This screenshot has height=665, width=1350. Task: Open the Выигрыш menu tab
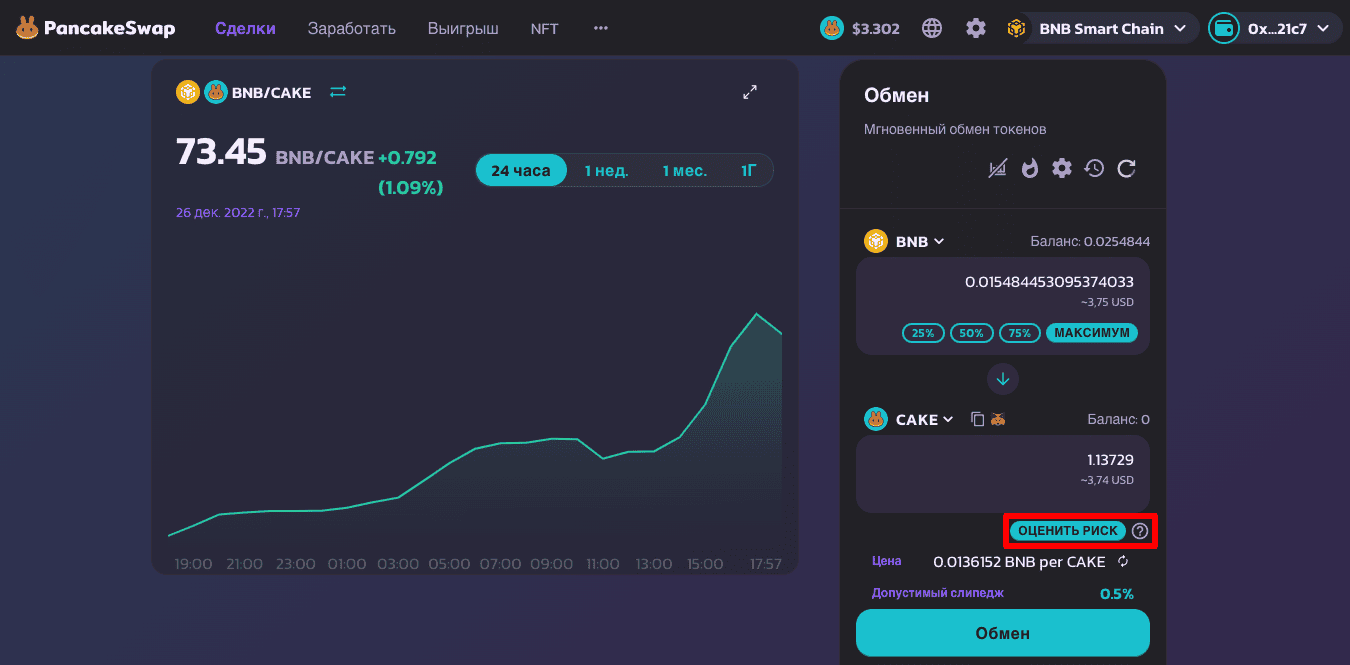(x=463, y=29)
